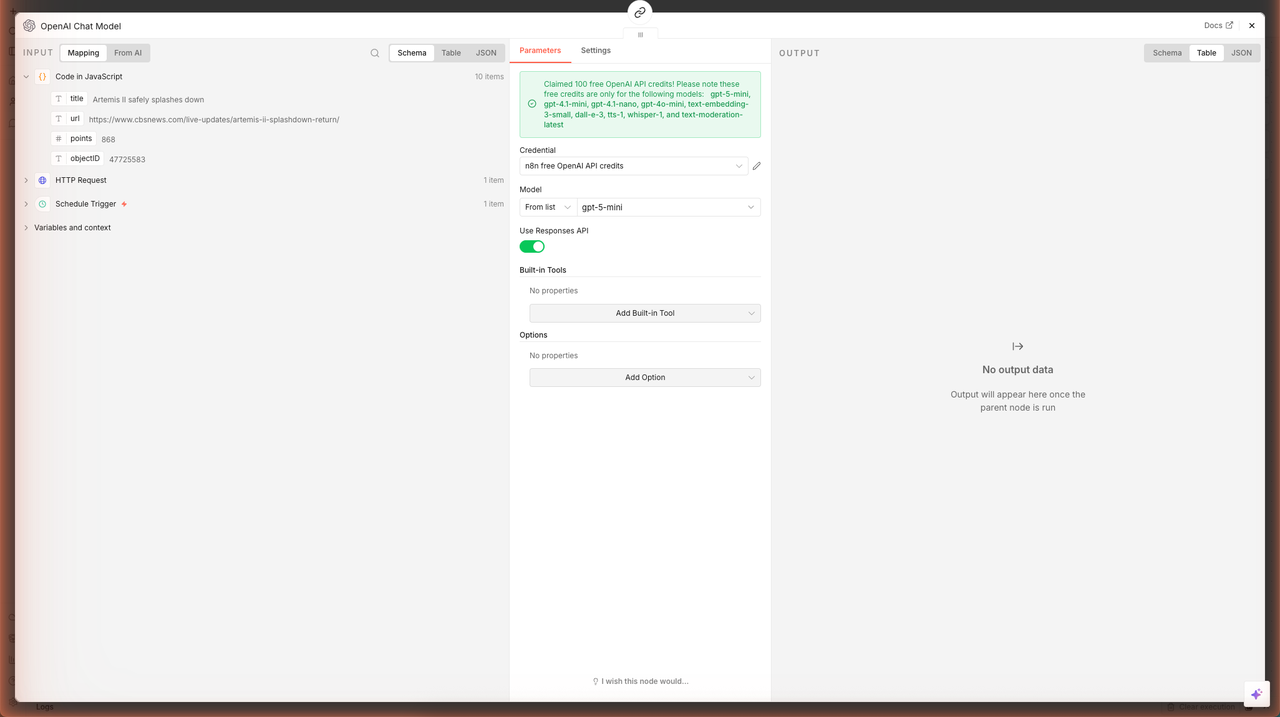Image resolution: width=1280 pixels, height=717 pixels.
Task: Click the Add Option button
Action: pos(645,378)
